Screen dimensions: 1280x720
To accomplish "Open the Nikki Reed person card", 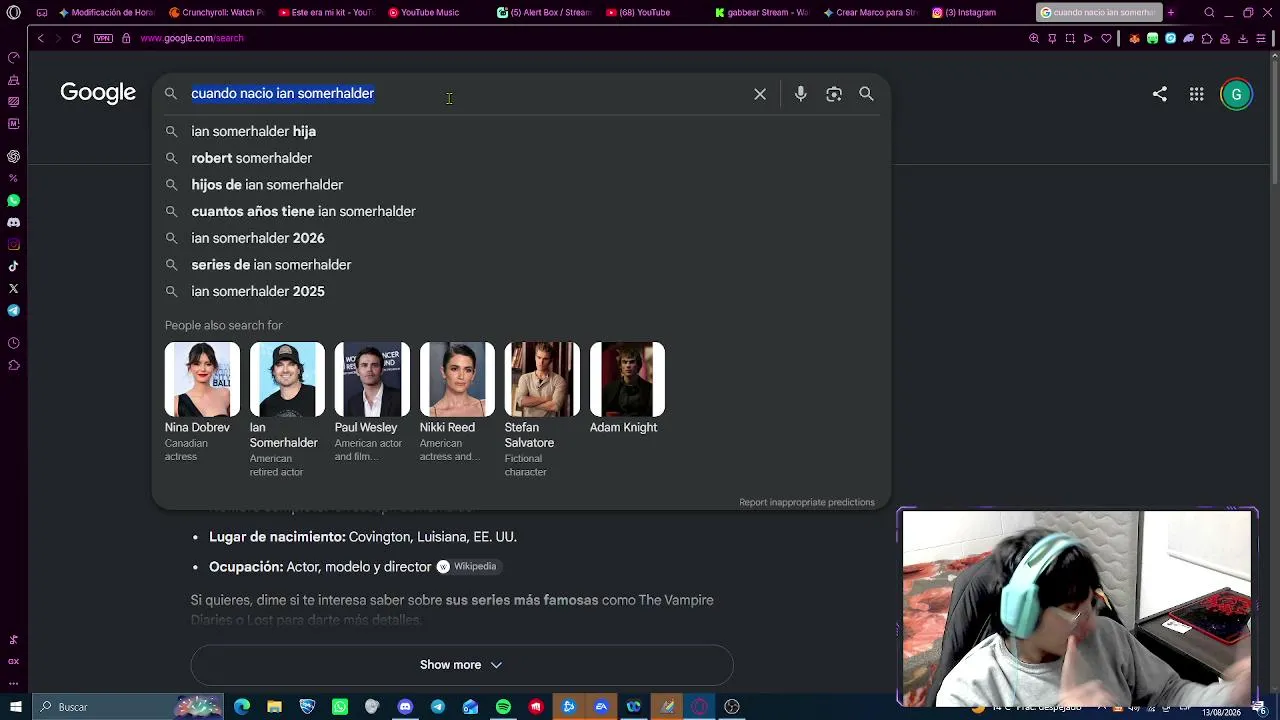I will tap(457, 402).
